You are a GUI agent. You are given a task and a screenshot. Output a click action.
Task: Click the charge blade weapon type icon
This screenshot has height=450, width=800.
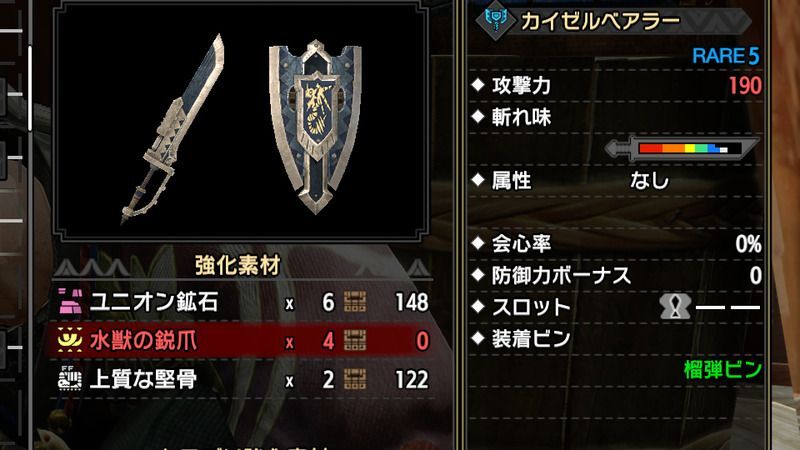(x=496, y=20)
